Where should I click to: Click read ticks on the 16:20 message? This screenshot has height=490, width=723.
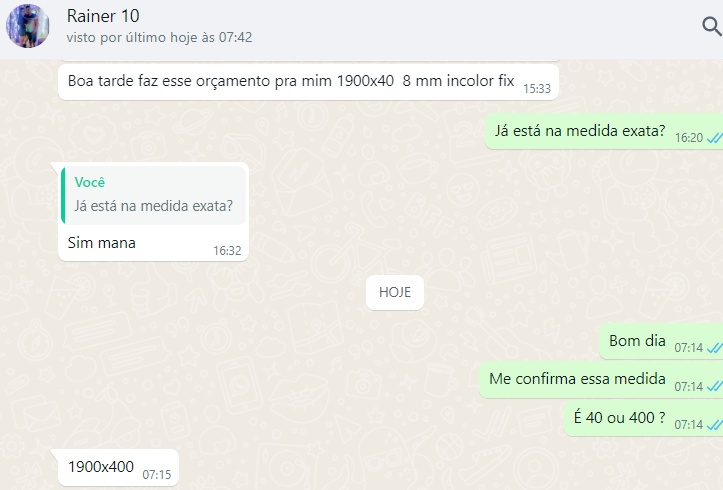(x=715, y=138)
